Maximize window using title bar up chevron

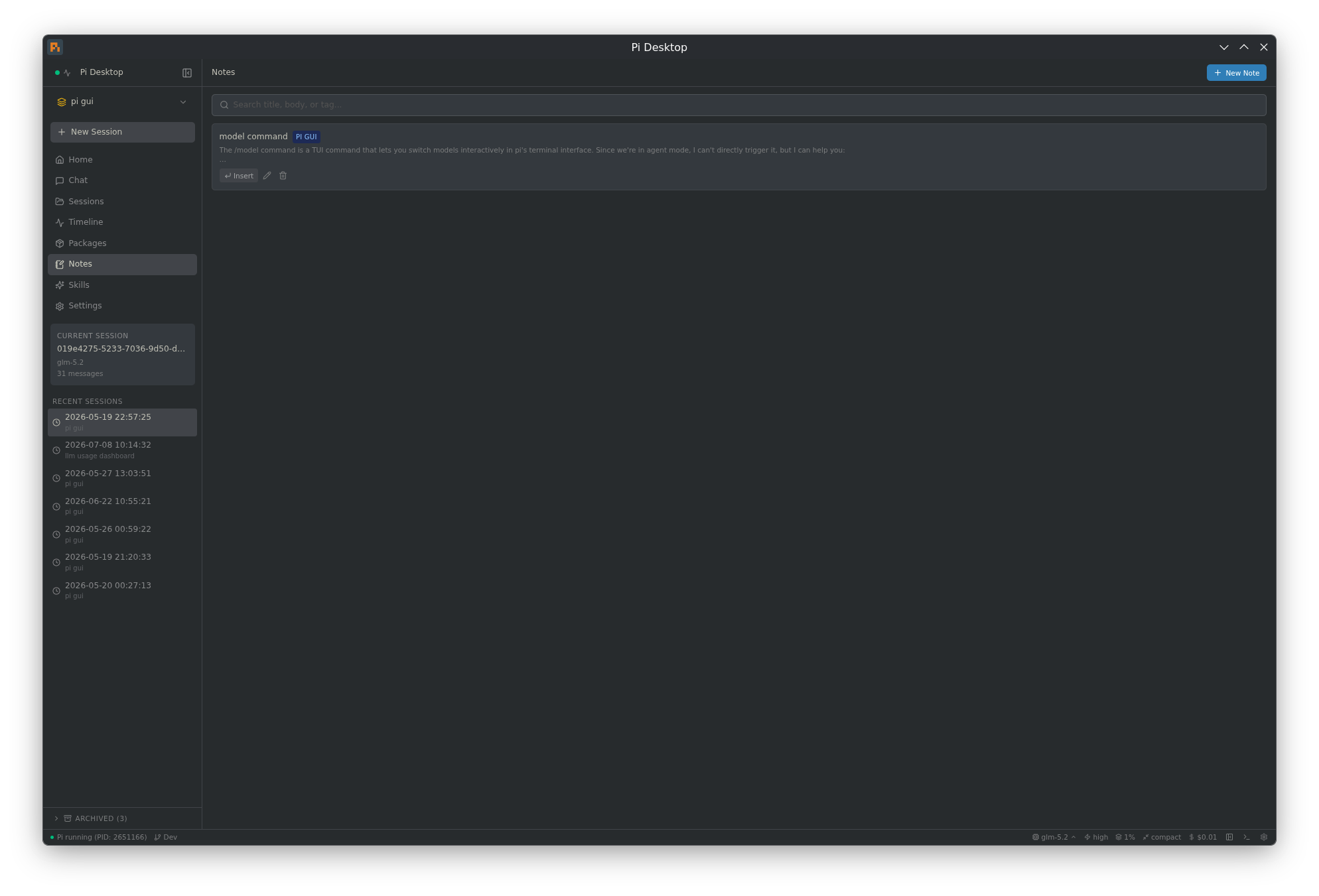click(1244, 47)
